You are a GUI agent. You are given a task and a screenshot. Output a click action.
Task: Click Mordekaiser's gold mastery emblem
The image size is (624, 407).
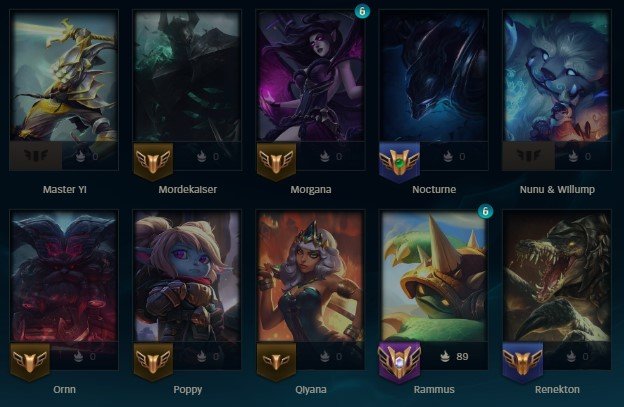coord(153,162)
